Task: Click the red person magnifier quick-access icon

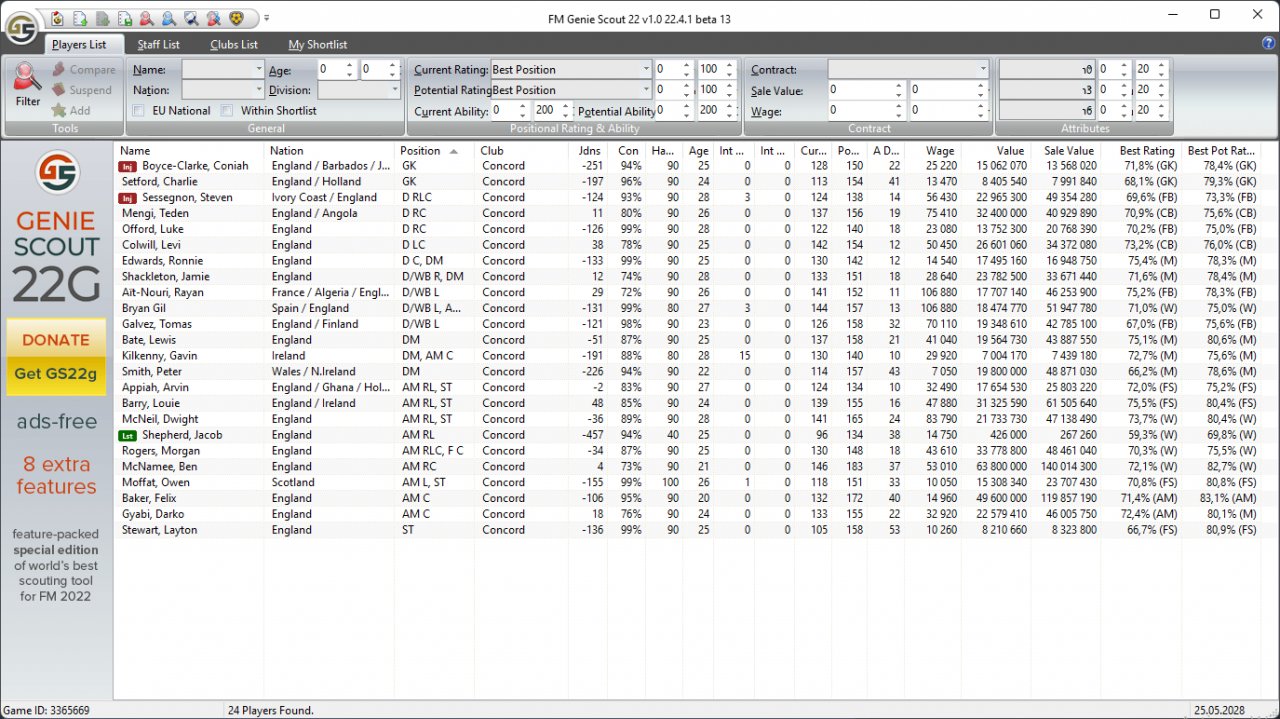Action: click(x=146, y=18)
